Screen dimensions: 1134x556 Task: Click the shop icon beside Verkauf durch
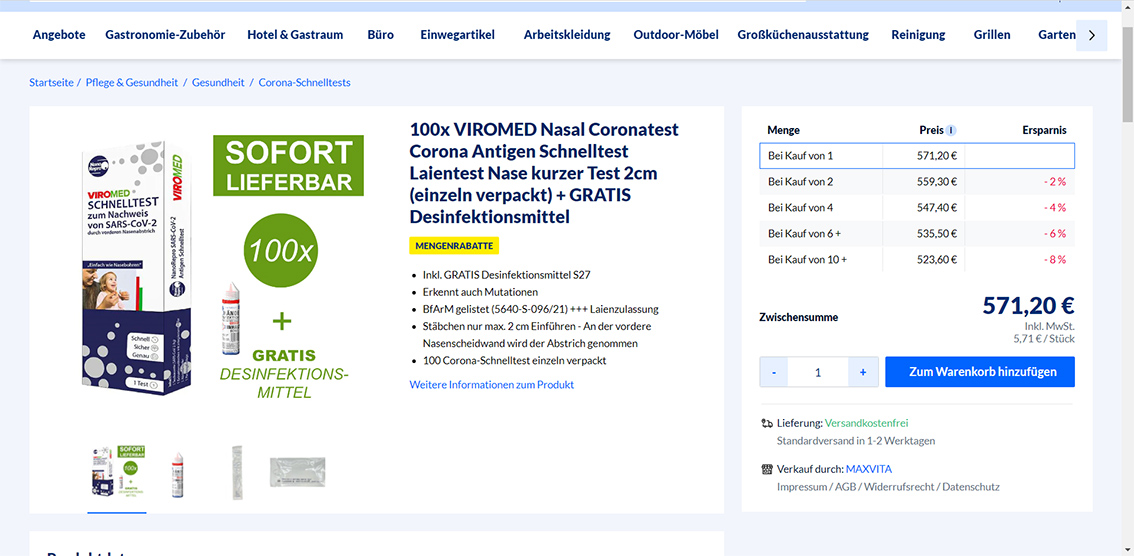pyautogui.click(x=767, y=469)
